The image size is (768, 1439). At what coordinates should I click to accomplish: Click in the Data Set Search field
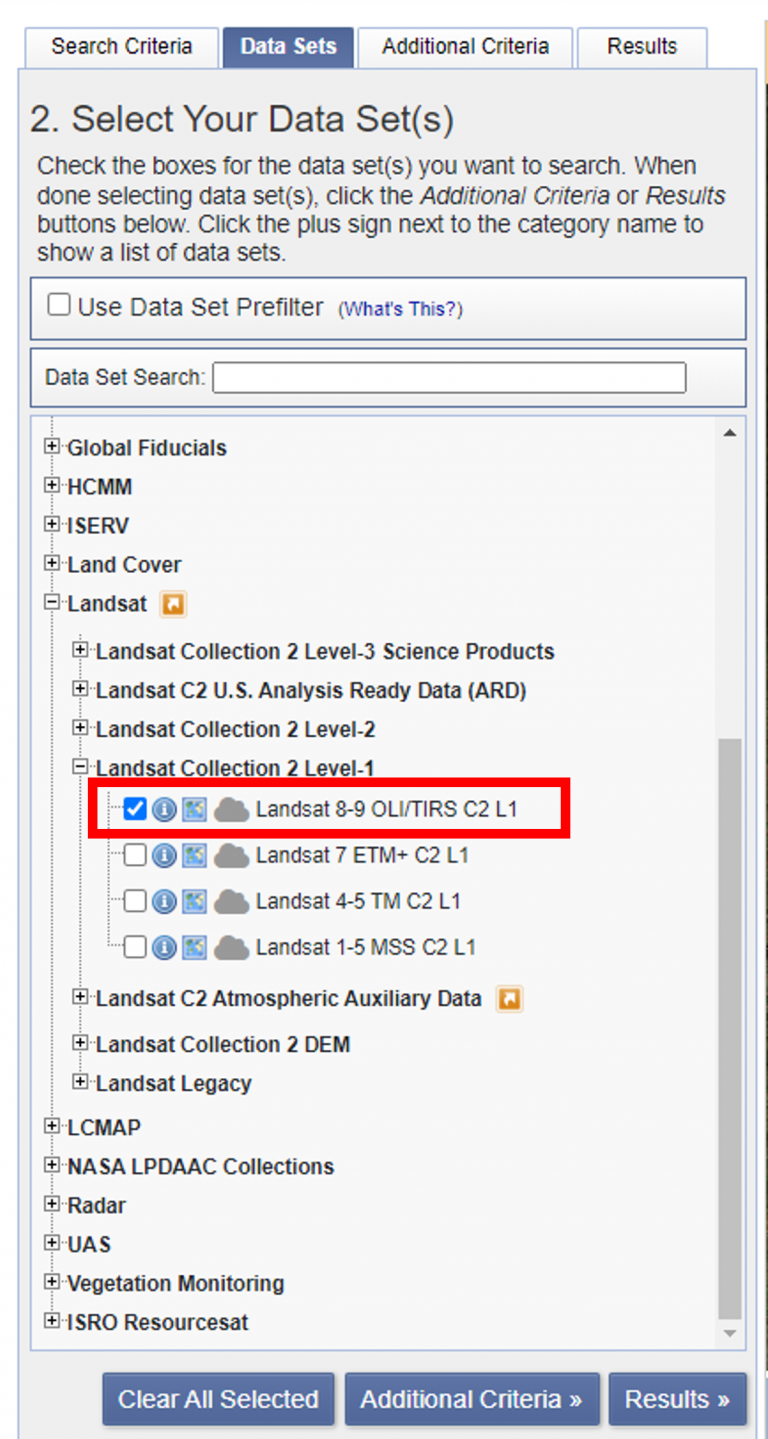449,377
